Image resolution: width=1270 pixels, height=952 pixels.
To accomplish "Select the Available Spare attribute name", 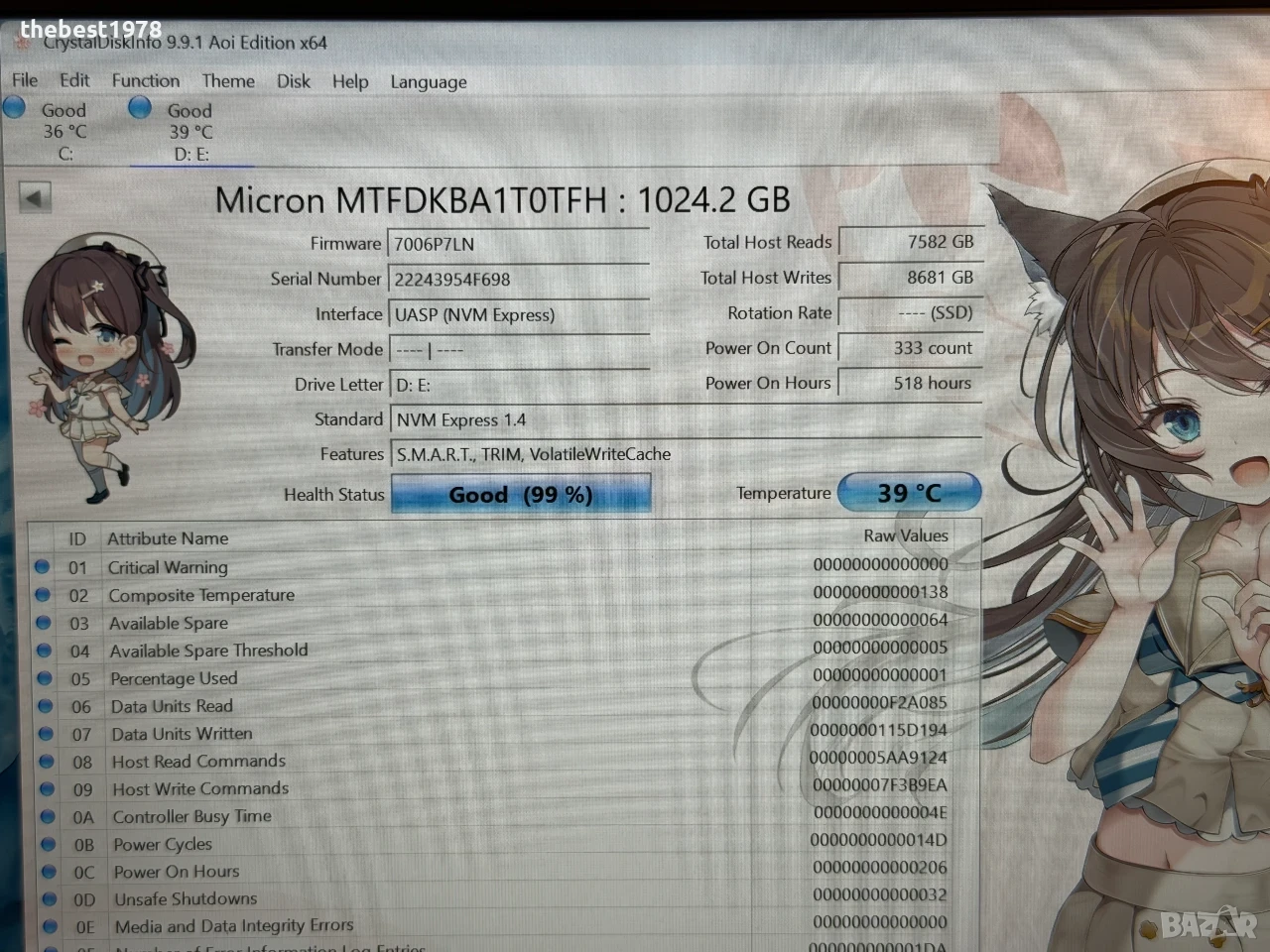I will 169,623.
